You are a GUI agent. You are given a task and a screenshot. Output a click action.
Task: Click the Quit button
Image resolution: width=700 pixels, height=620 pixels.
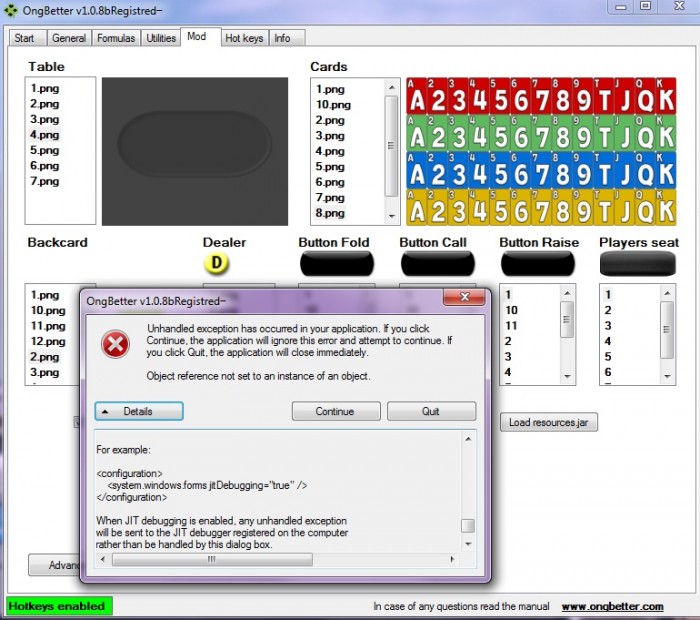click(x=431, y=411)
